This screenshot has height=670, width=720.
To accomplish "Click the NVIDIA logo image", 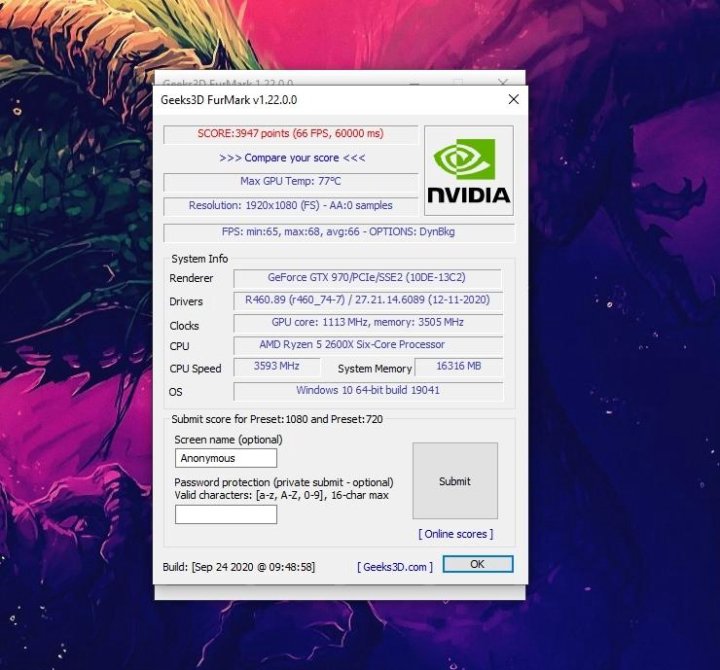I will click(x=468, y=170).
